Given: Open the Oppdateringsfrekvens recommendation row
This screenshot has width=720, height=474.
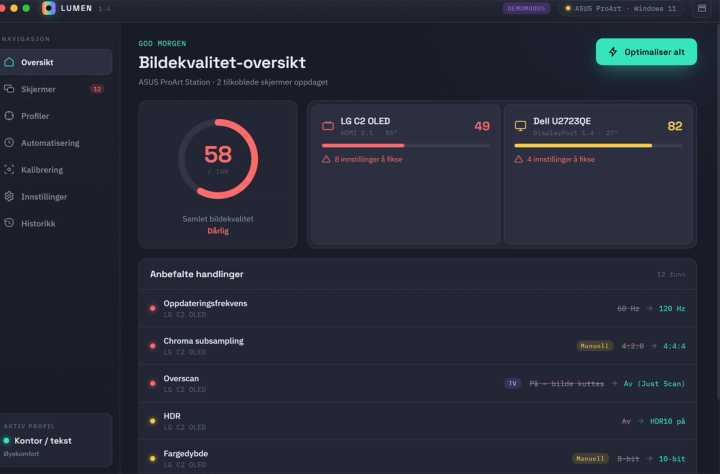Looking at the screenshot, I should pyautogui.click(x=417, y=308).
